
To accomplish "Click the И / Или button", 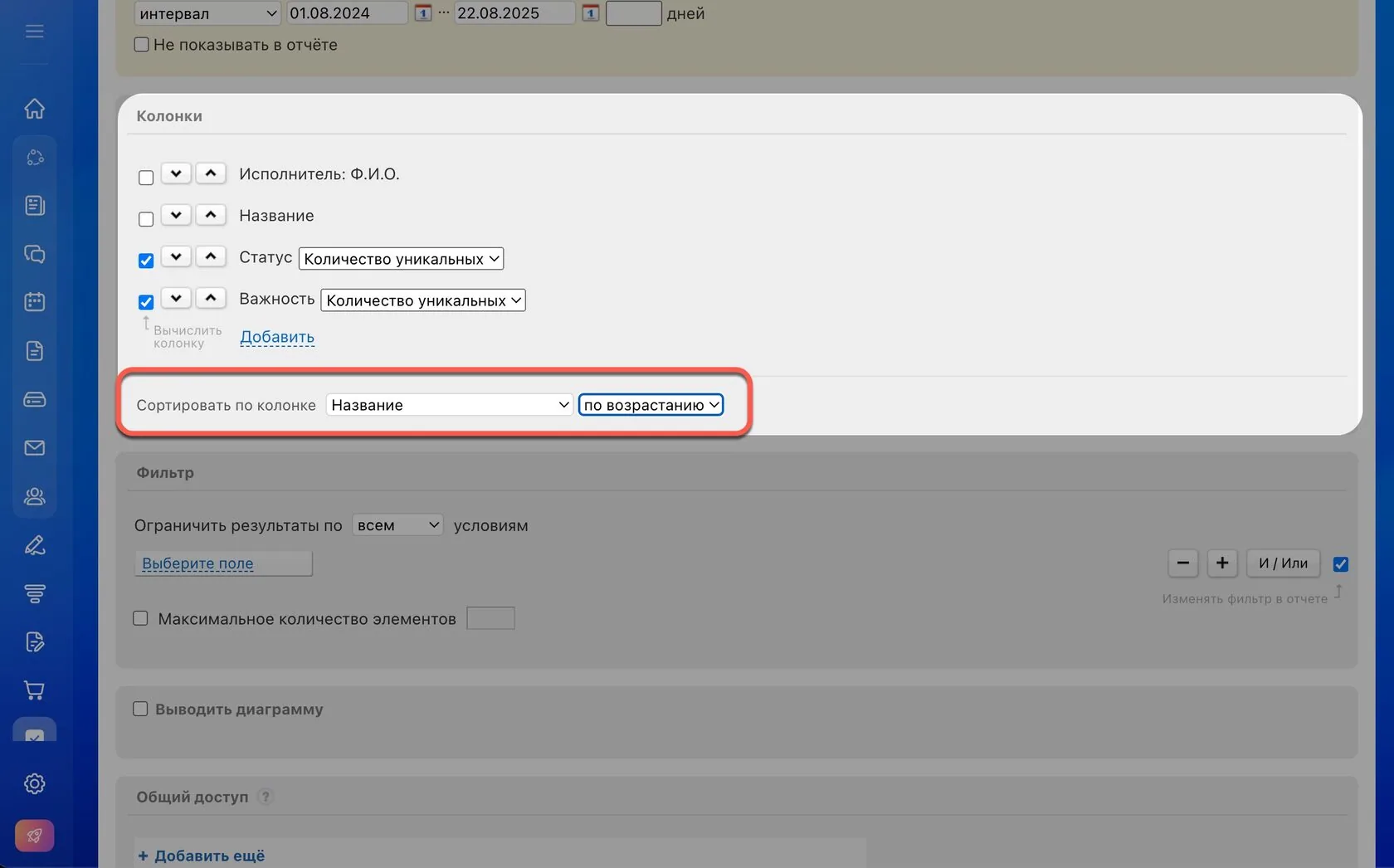I will click(1283, 563).
